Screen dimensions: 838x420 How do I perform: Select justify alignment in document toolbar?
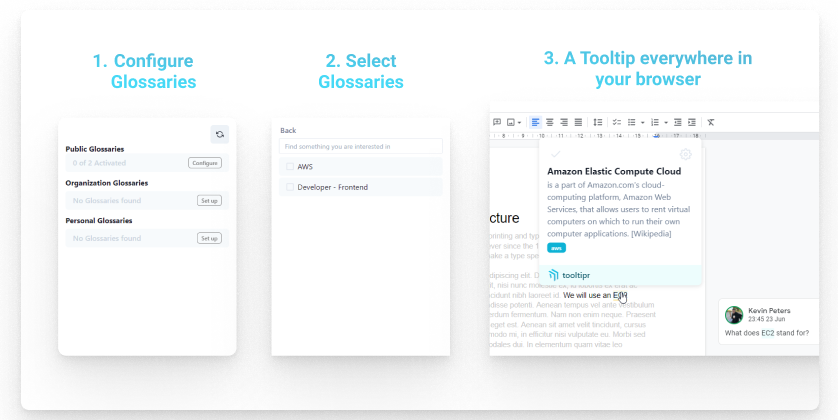(x=578, y=122)
